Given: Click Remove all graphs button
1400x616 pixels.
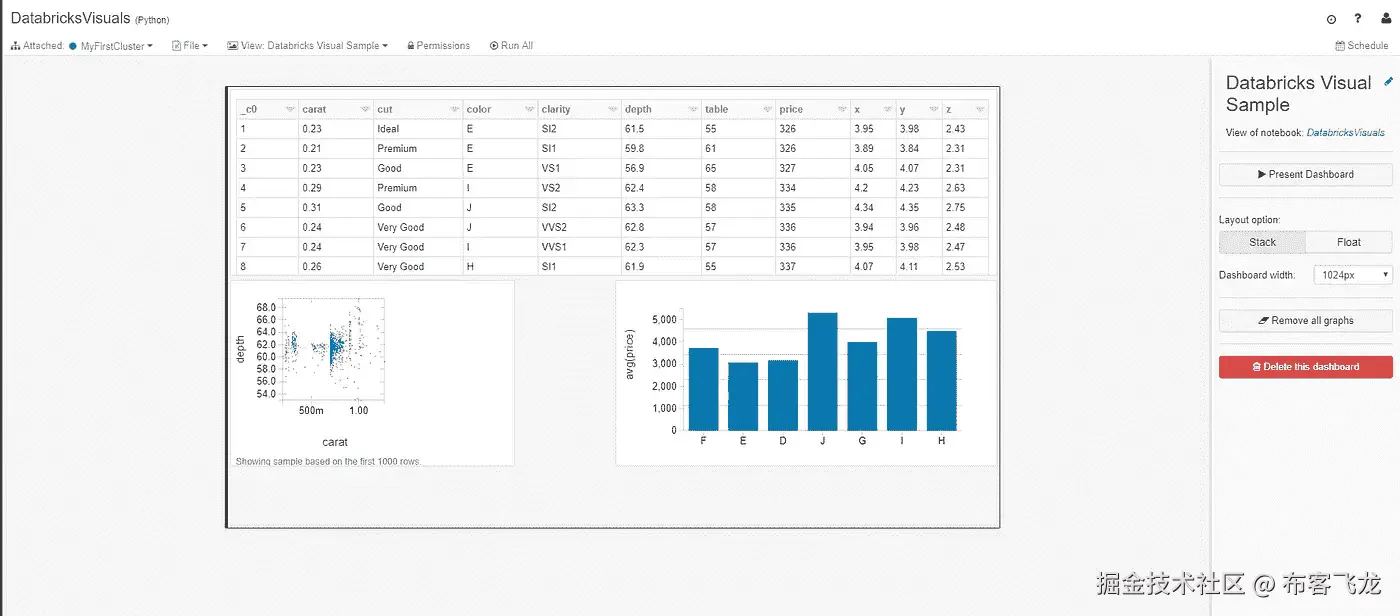Looking at the screenshot, I should (x=1305, y=321).
